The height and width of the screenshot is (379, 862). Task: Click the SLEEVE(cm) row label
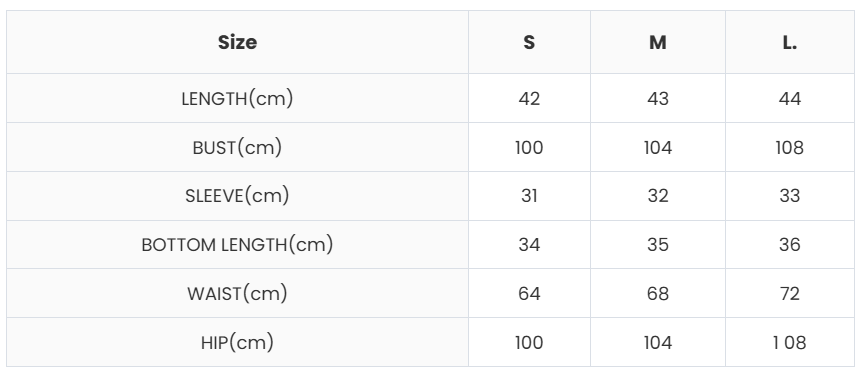pos(237,196)
